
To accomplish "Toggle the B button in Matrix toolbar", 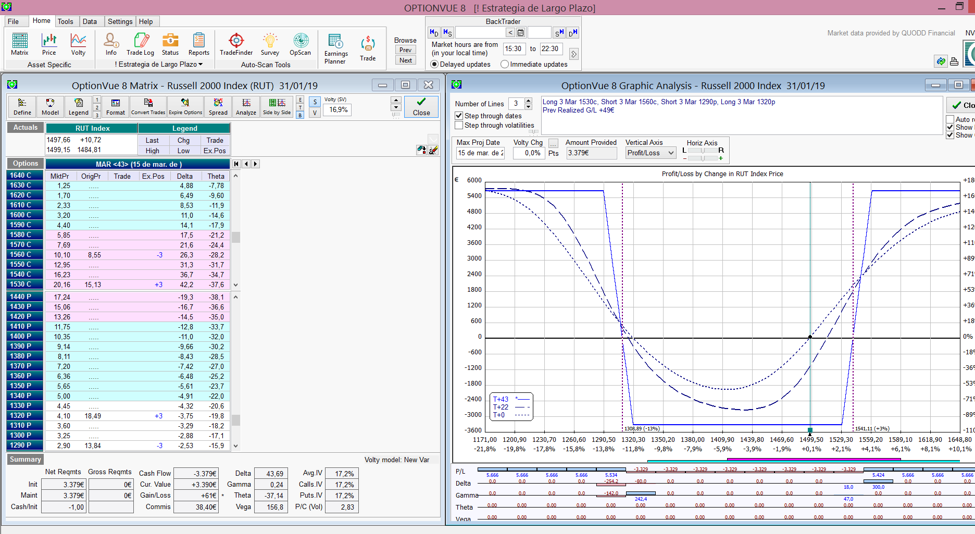I will point(300,114).
